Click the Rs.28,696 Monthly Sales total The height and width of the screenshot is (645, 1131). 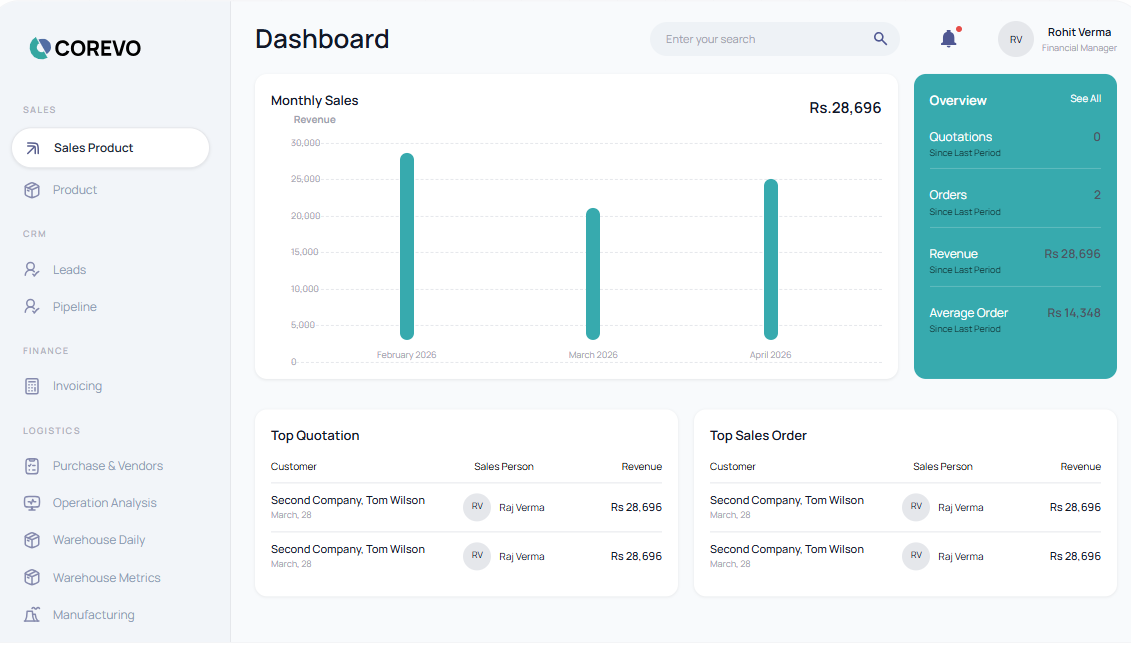click(845, 108)
